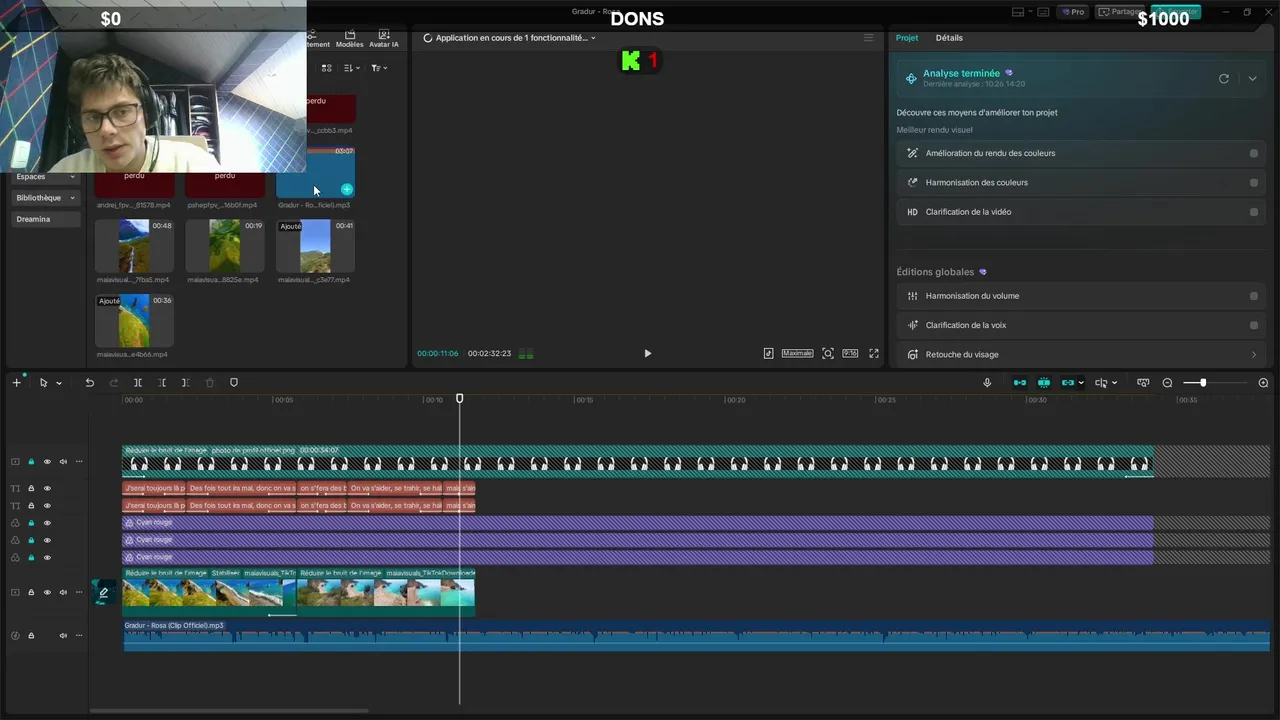Open keyboard shortcuts icon in title bar

pyautogui.click(x=1043, y=12)
